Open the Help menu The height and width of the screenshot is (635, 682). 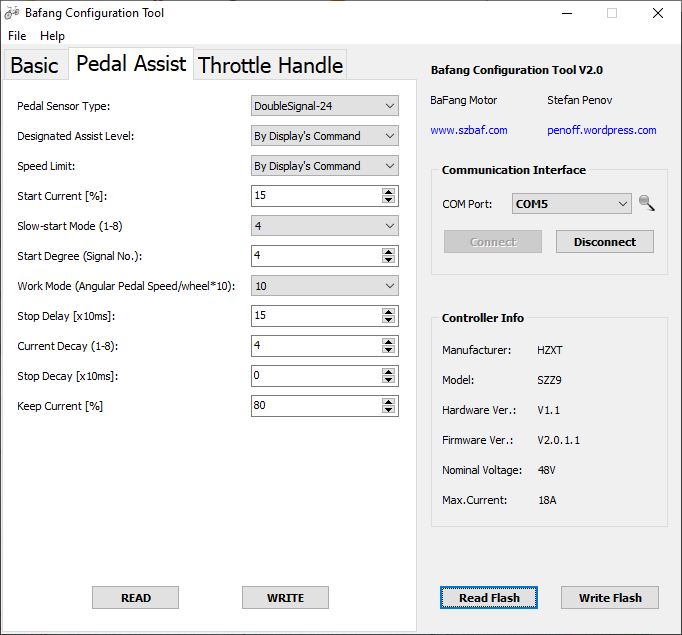click(x=52, y=36)
